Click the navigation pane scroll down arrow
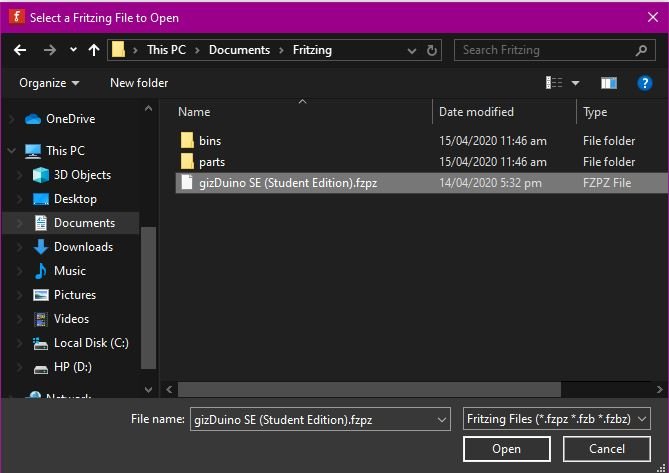The width and height of the screenshot is (669, 473). (148, 389)
